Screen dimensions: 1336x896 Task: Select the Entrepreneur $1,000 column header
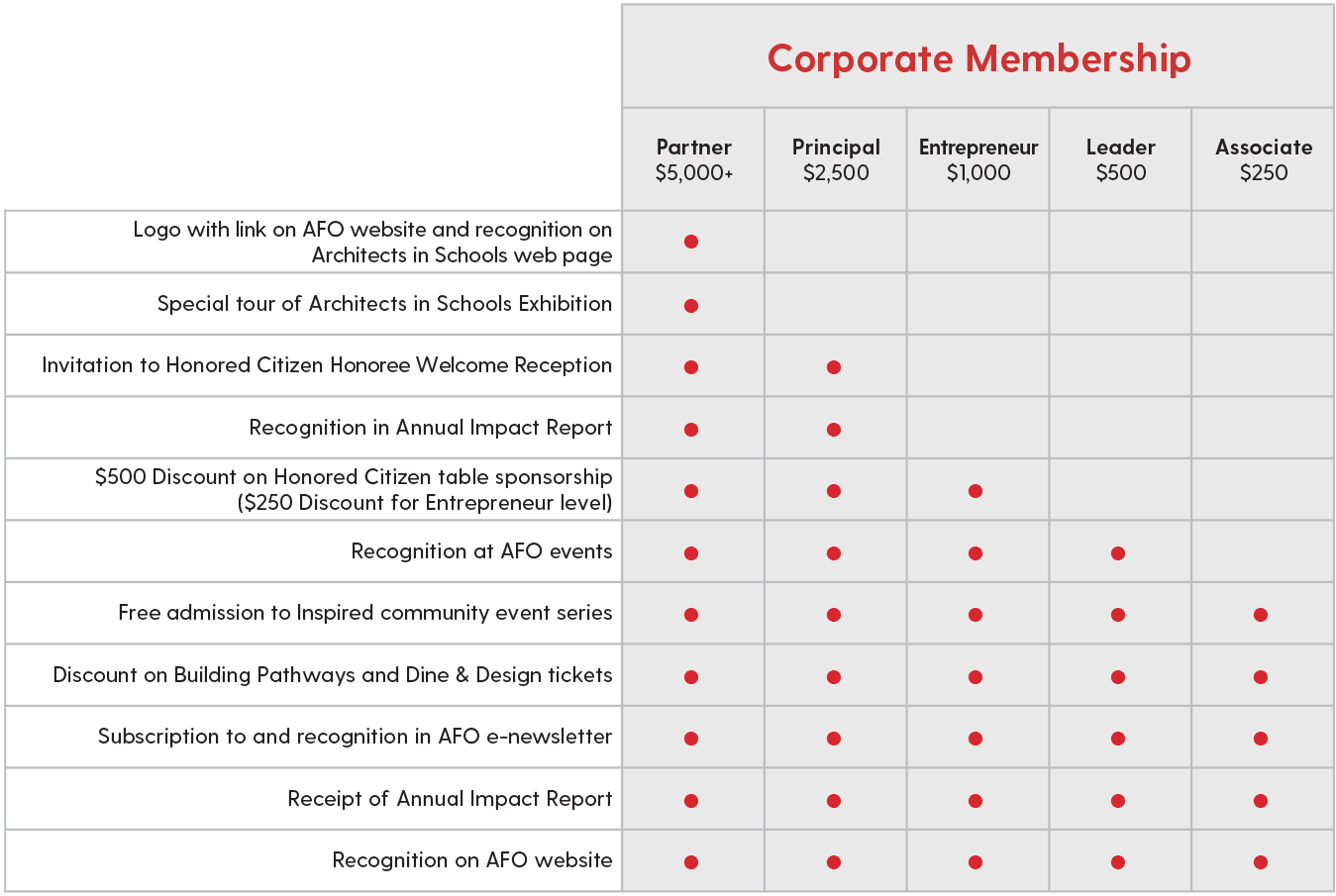coord(978,159)
